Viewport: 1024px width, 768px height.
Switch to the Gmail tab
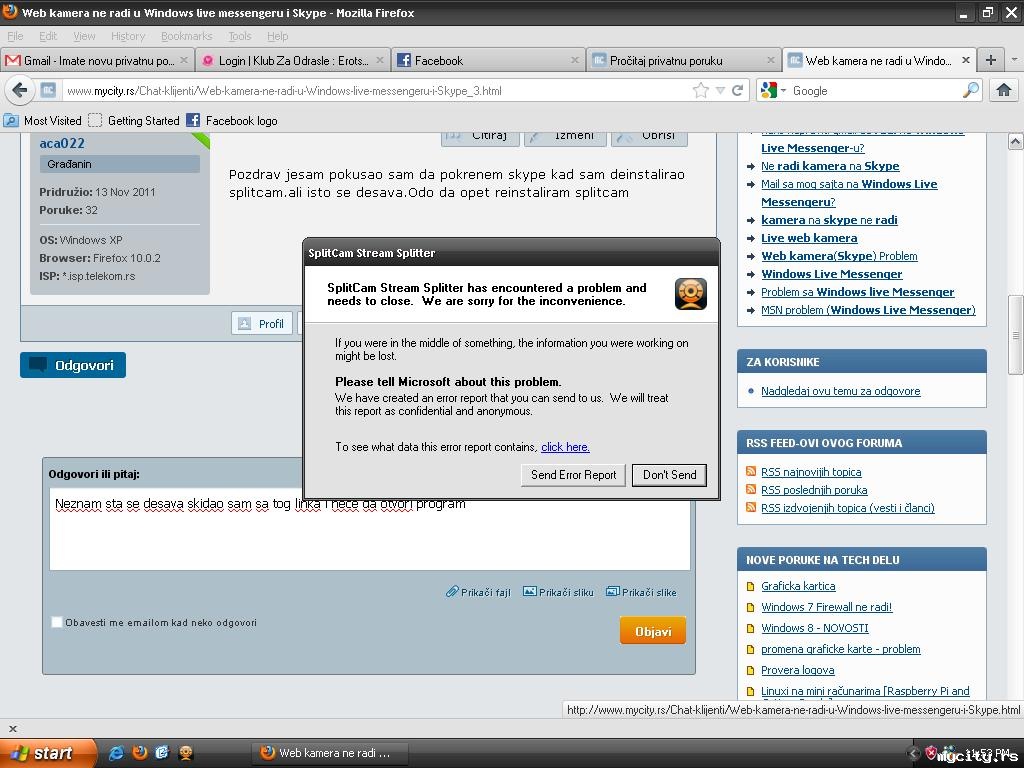[97, 60]
